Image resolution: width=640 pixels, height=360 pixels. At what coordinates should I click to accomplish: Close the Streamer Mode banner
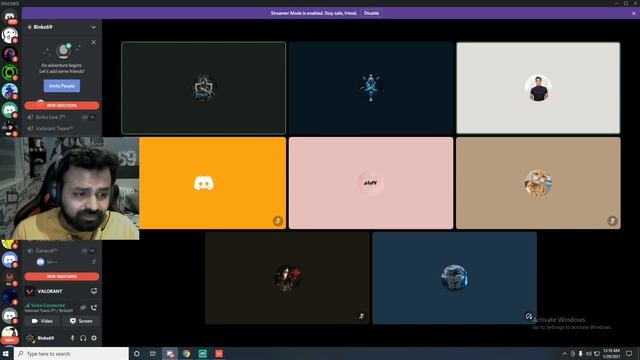pyautogui.click(x=633, y=13)
